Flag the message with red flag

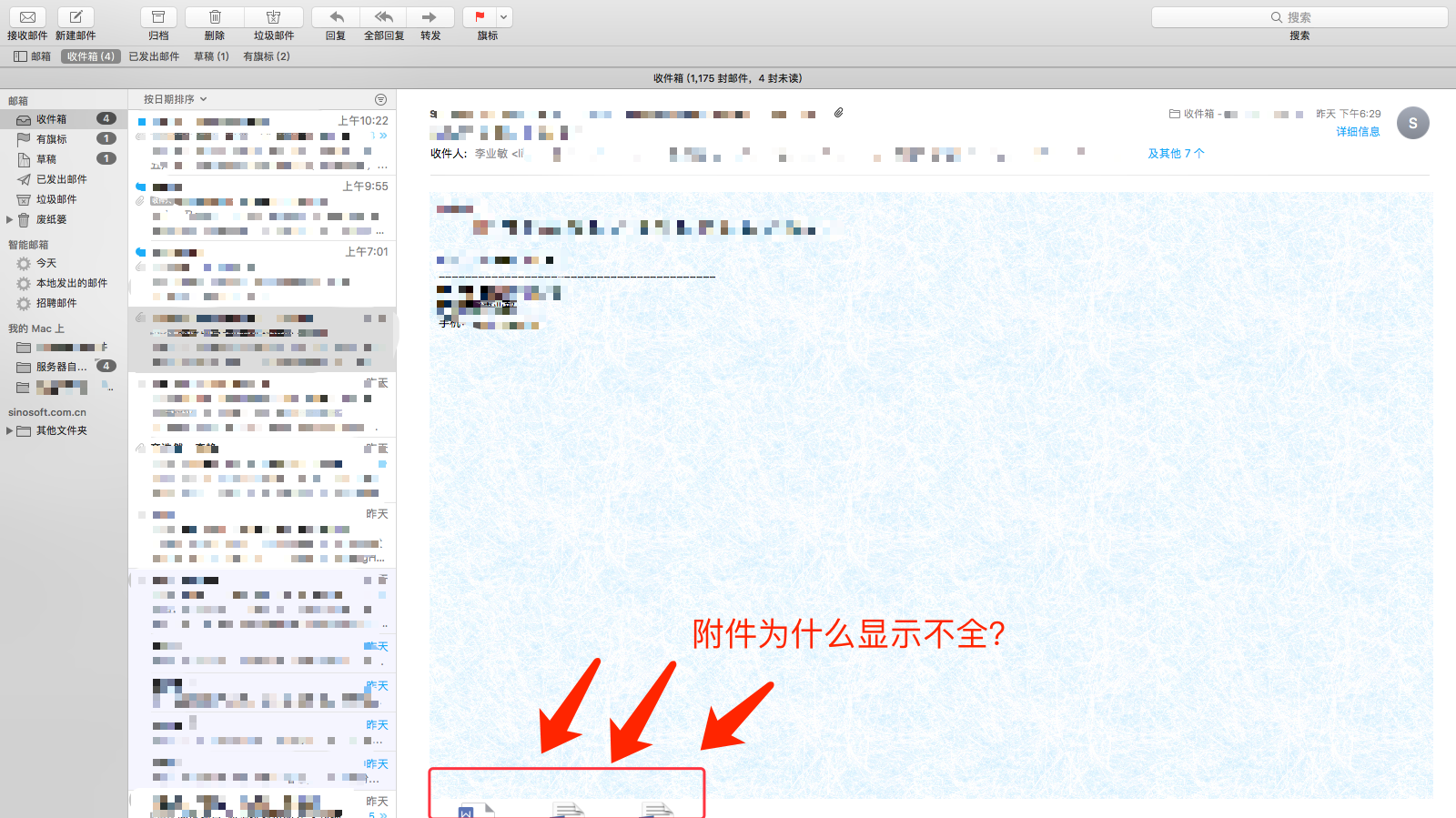coord(480,17)
